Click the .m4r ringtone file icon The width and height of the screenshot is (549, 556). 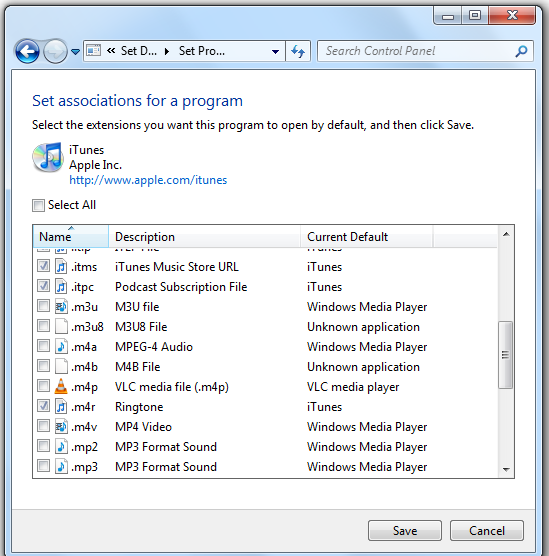pyautogui.click(x=61, y=406)
